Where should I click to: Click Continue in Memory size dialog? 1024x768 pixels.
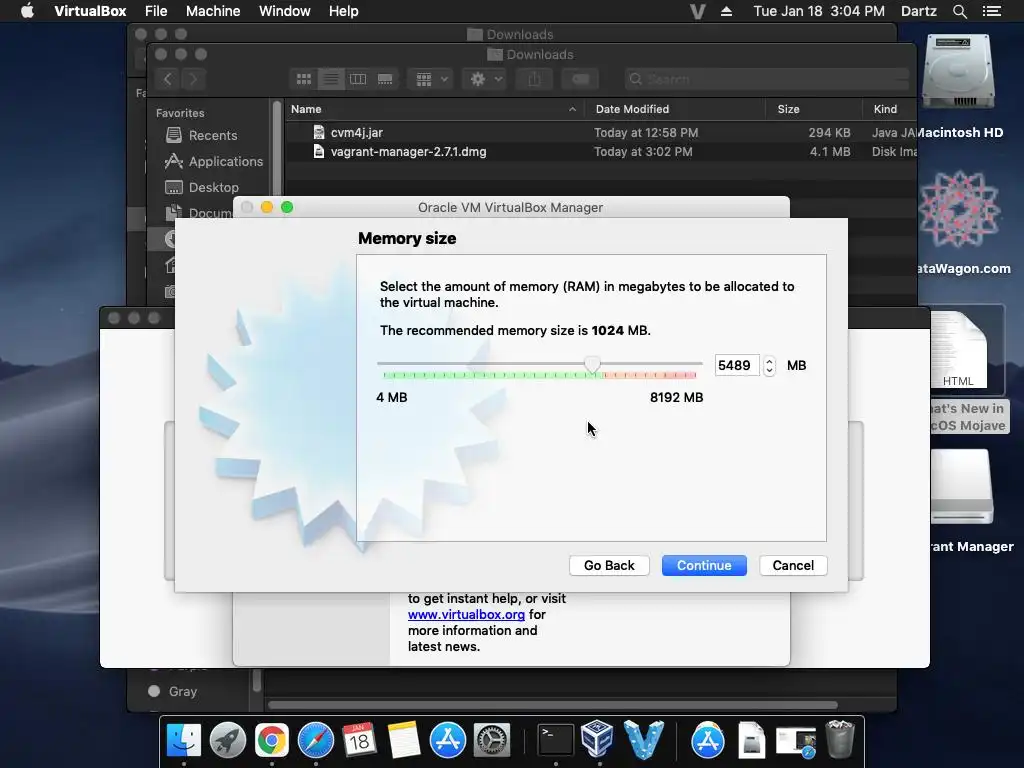tap(703, 566)
